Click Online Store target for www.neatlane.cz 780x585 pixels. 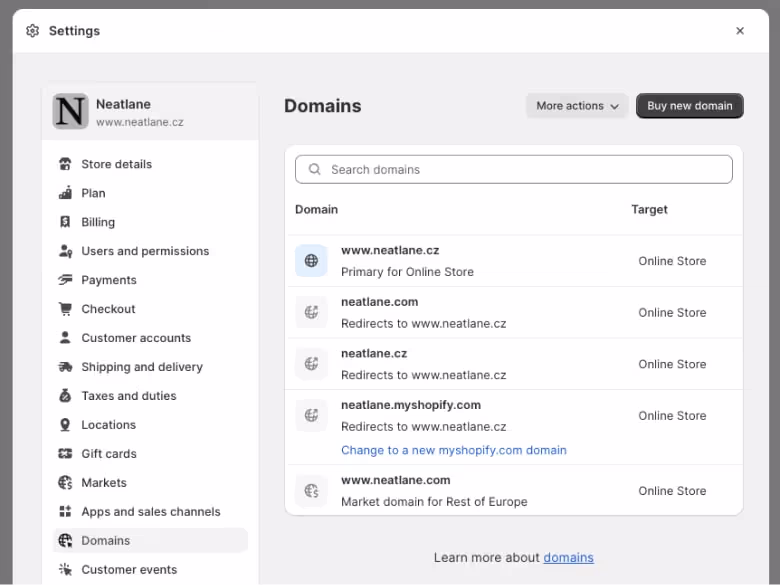672,261
